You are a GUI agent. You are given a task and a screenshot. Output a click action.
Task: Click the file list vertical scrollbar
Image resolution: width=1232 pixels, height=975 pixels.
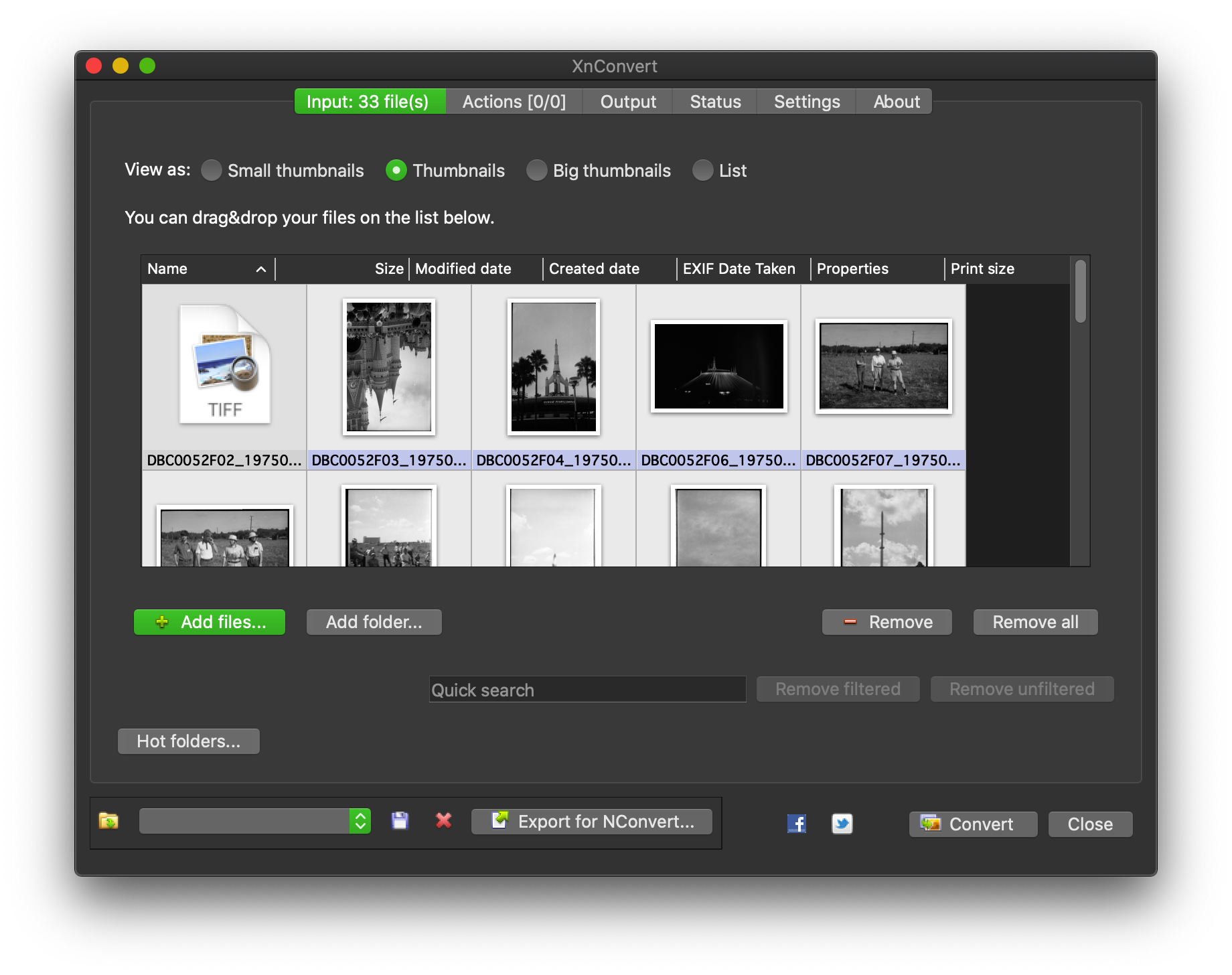[x=1080, y=292]
